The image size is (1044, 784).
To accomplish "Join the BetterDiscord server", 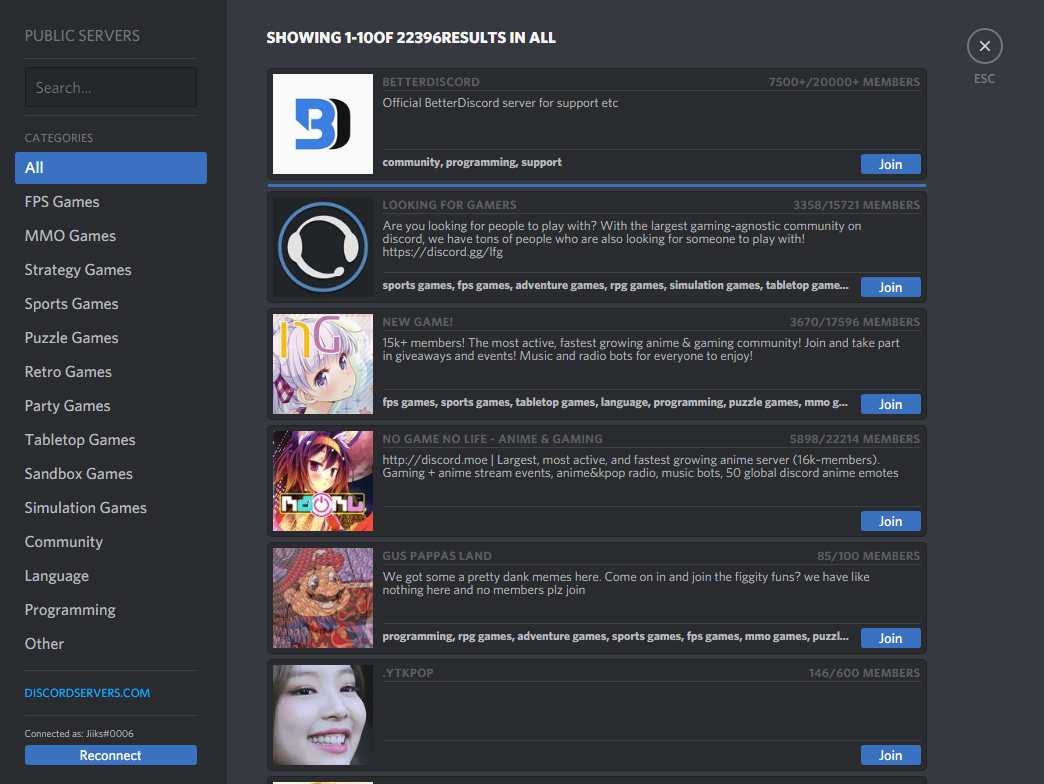I will click(890, 164).
